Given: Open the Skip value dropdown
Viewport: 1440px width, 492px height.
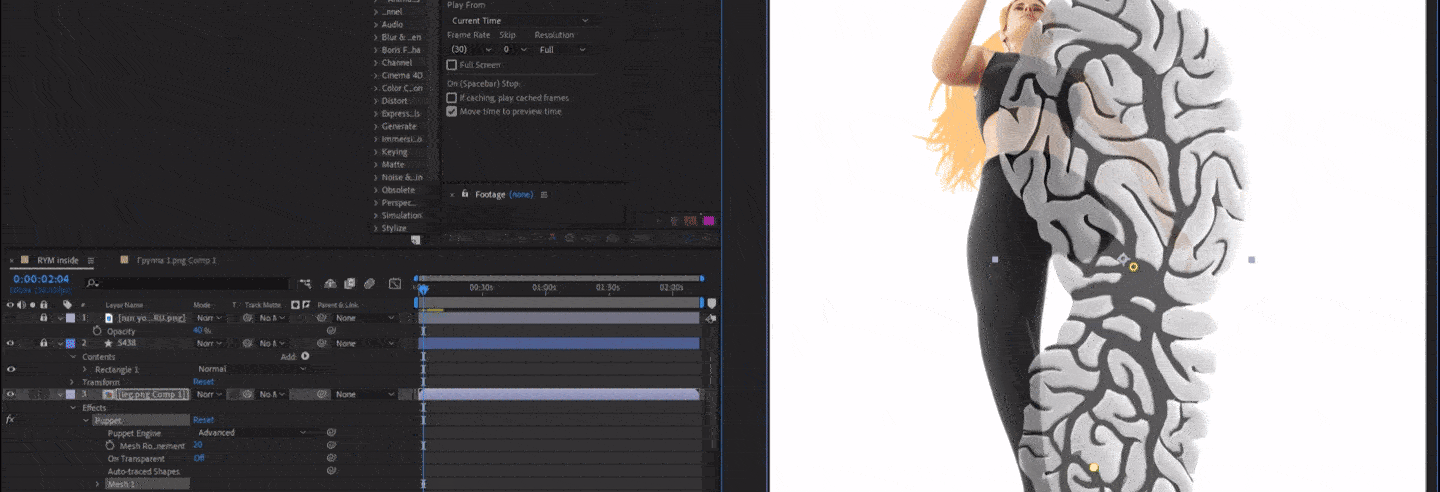Looking at the screenshot, I should click(x=514, y=49).
